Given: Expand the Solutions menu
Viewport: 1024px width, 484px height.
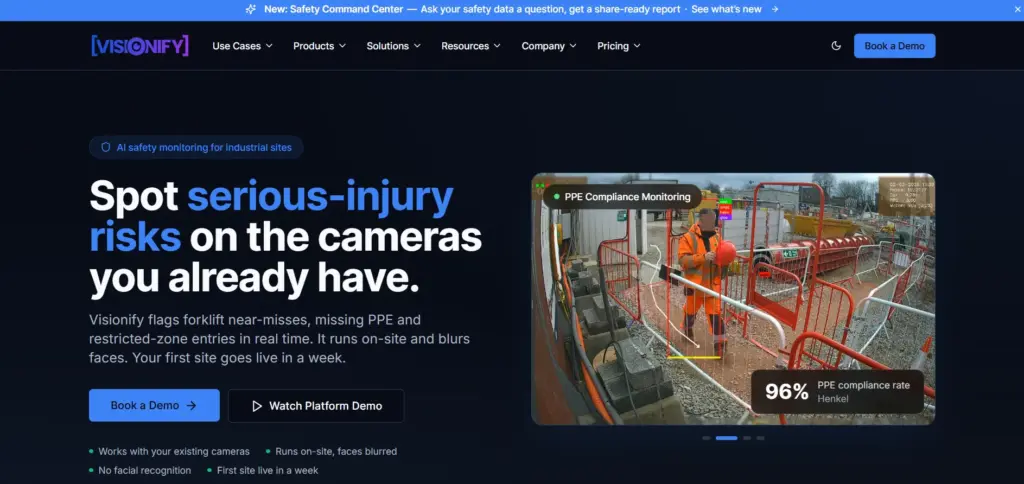Looking at the screenshot, I should click(393, 46).
